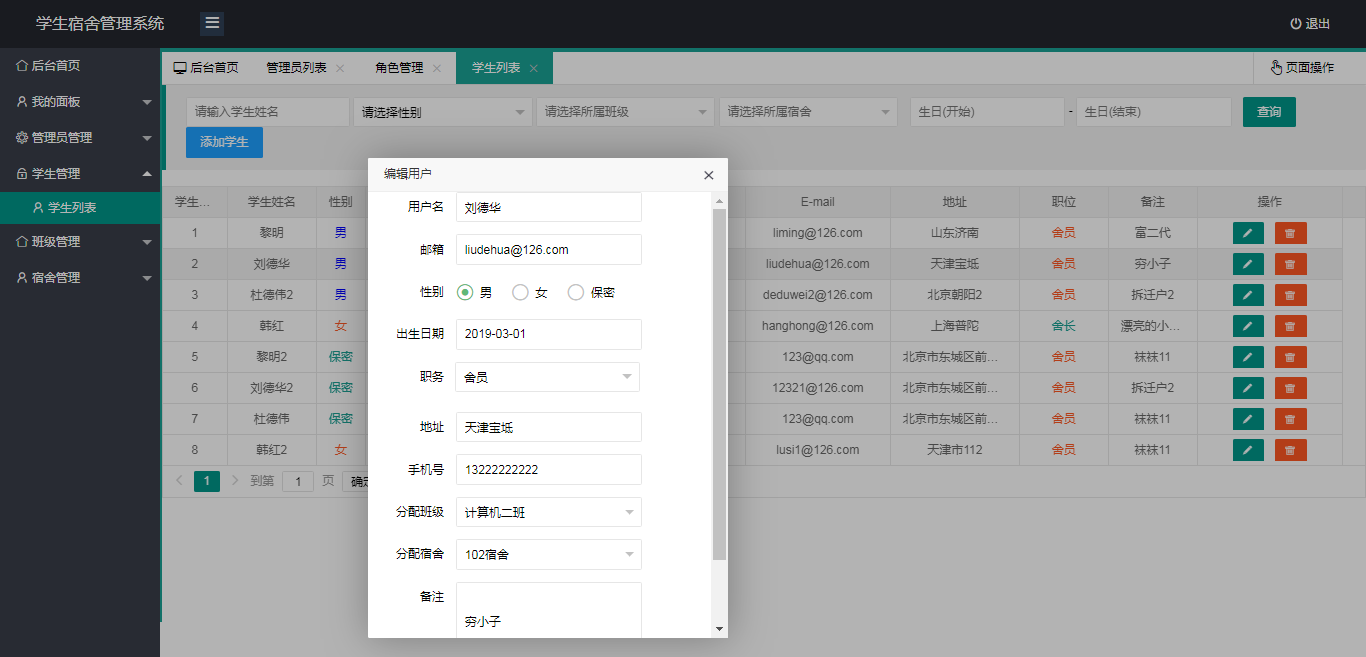Open the 请选择性别 dropdown

point(442,112)
